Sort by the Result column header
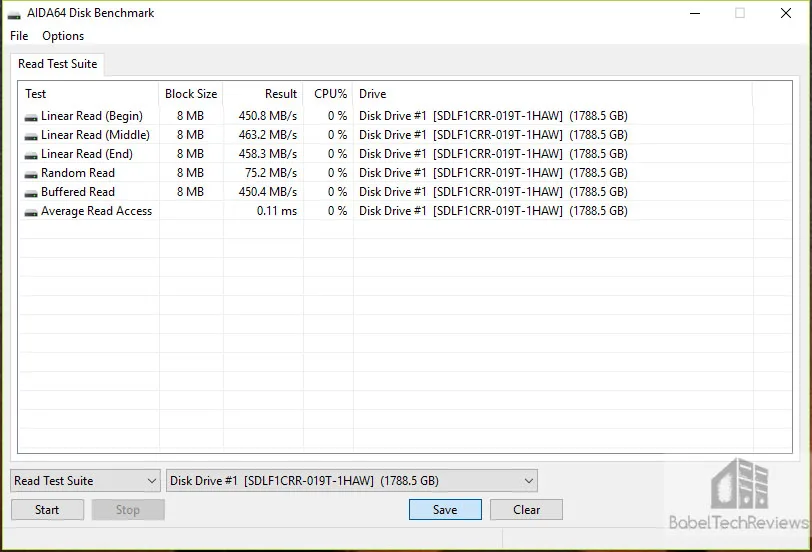 pos(263,94)
